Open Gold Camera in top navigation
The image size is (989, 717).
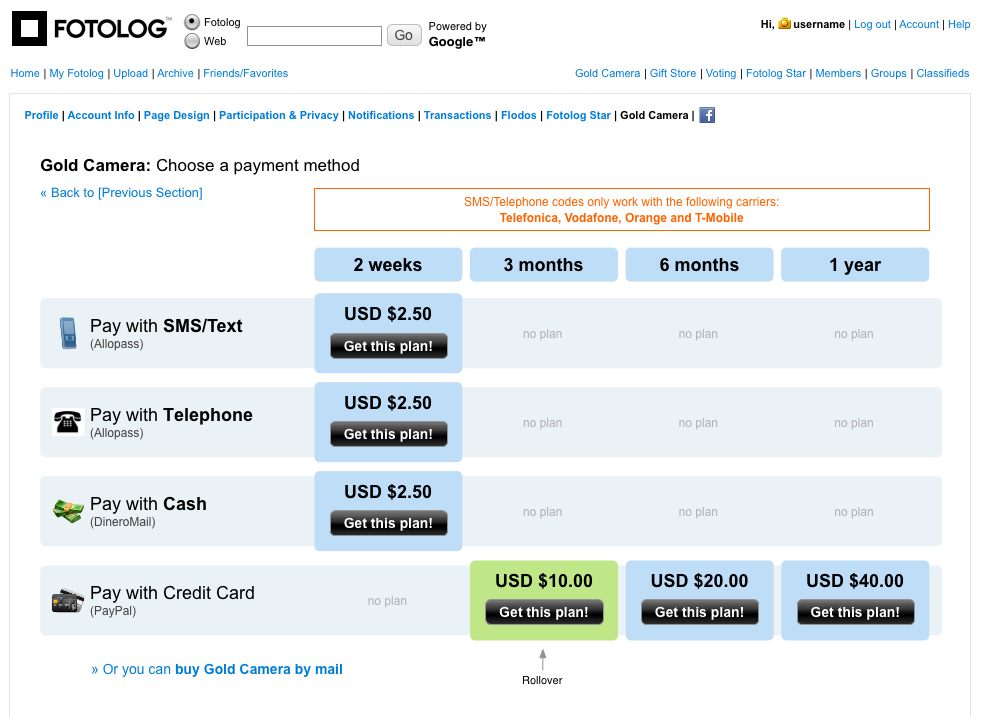[x=607, y=73]
